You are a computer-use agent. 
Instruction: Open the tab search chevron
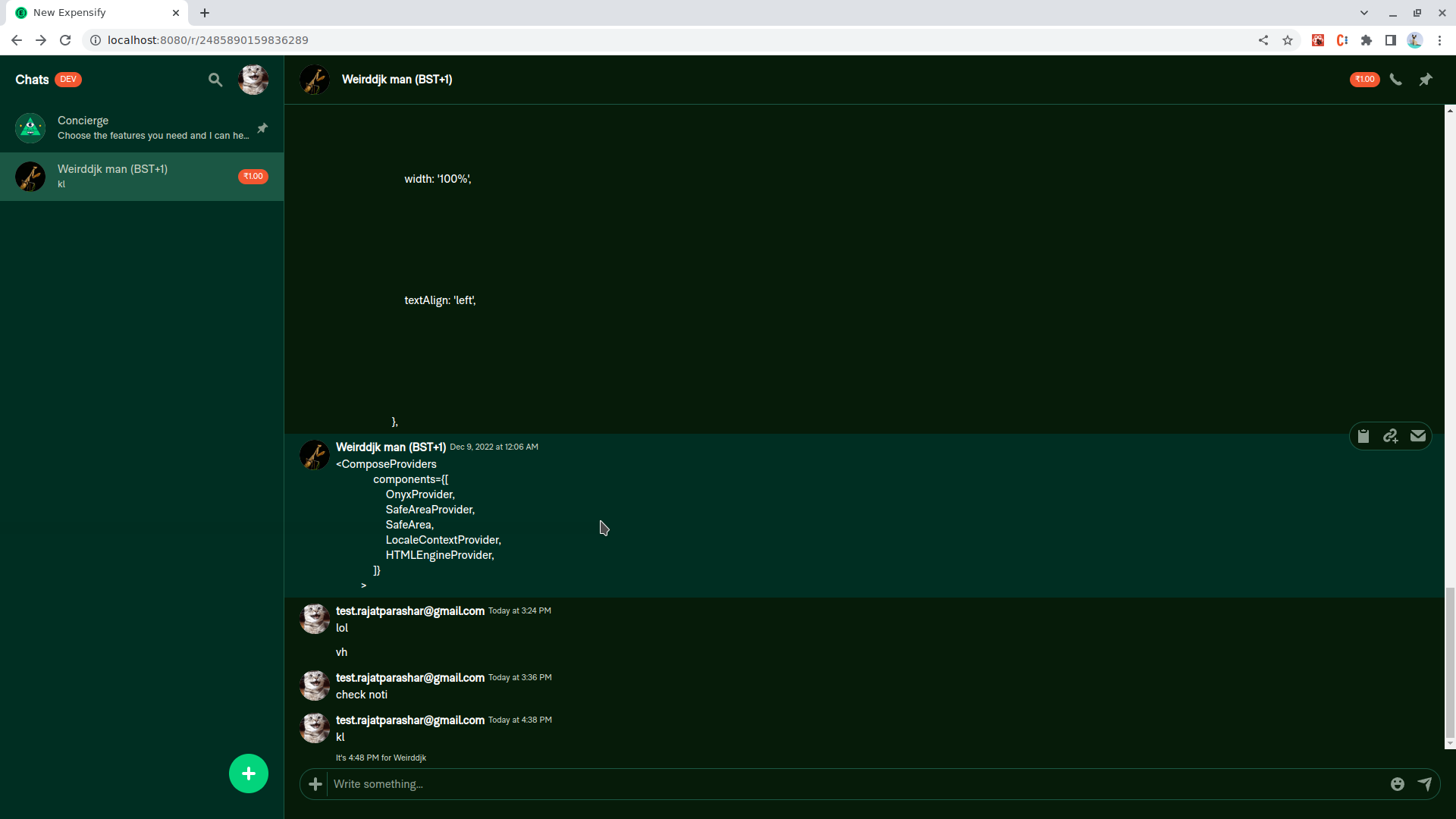(1364, 13)
